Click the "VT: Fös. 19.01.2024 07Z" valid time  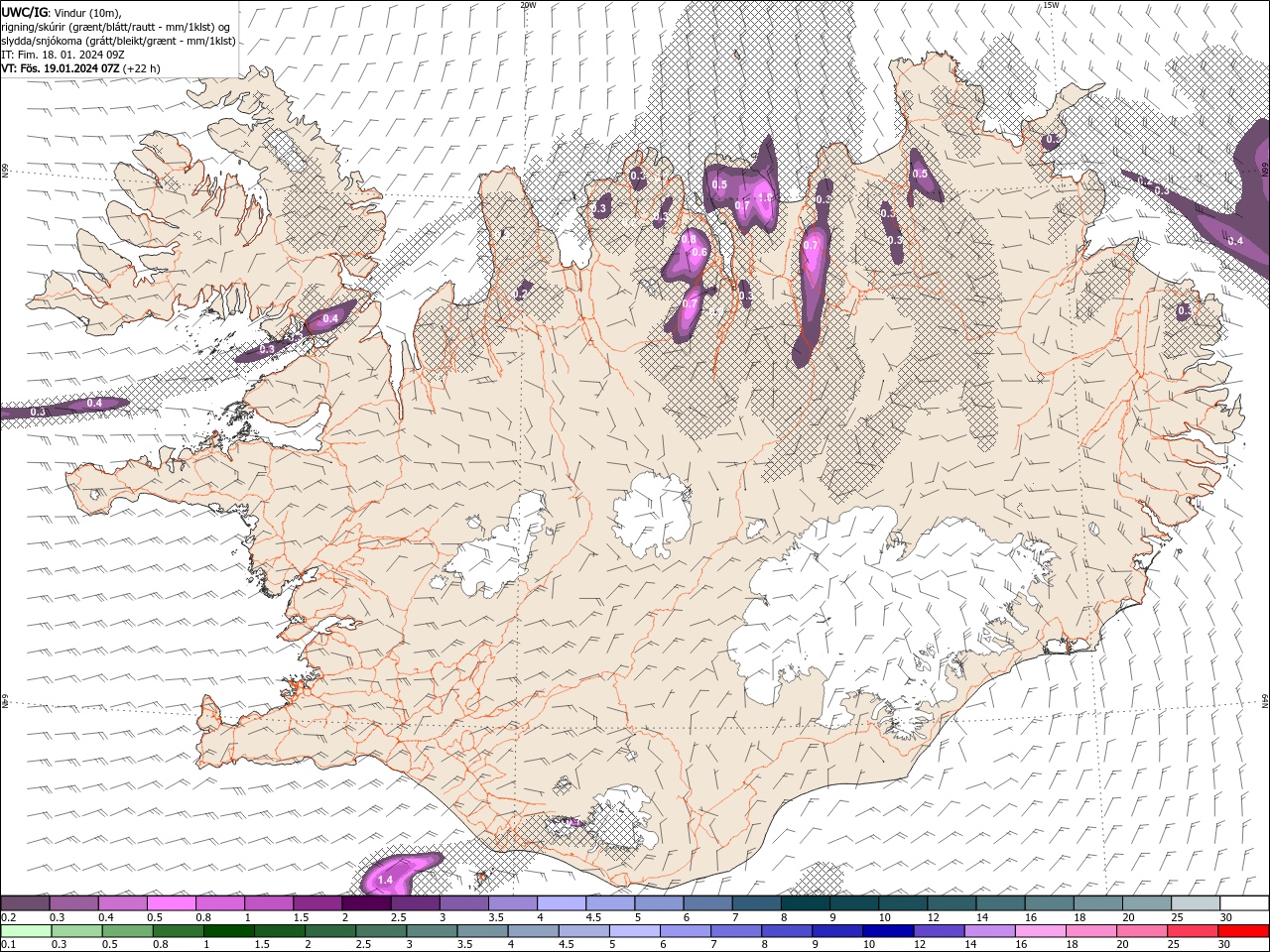[61, 68]
